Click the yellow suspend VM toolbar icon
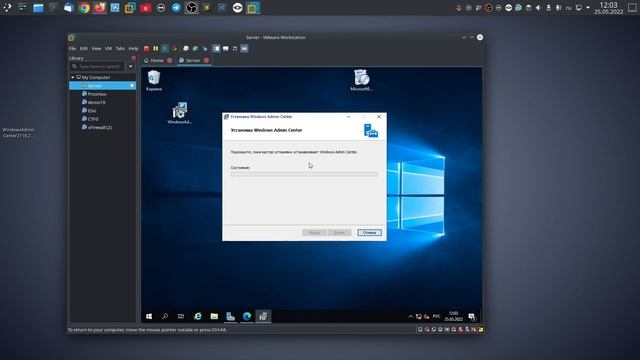 coord(156,49)
